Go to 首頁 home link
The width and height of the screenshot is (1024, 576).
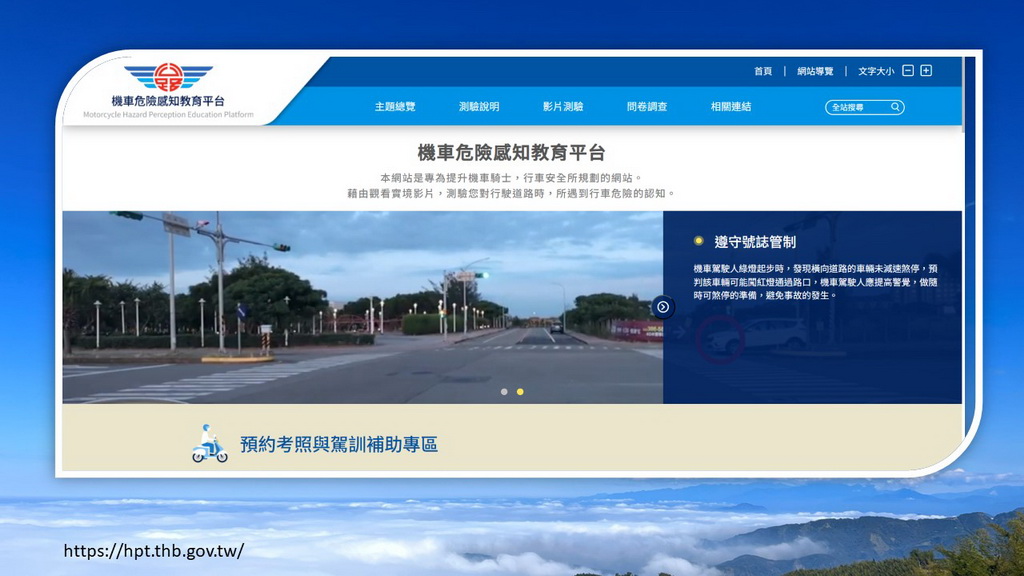763,71
